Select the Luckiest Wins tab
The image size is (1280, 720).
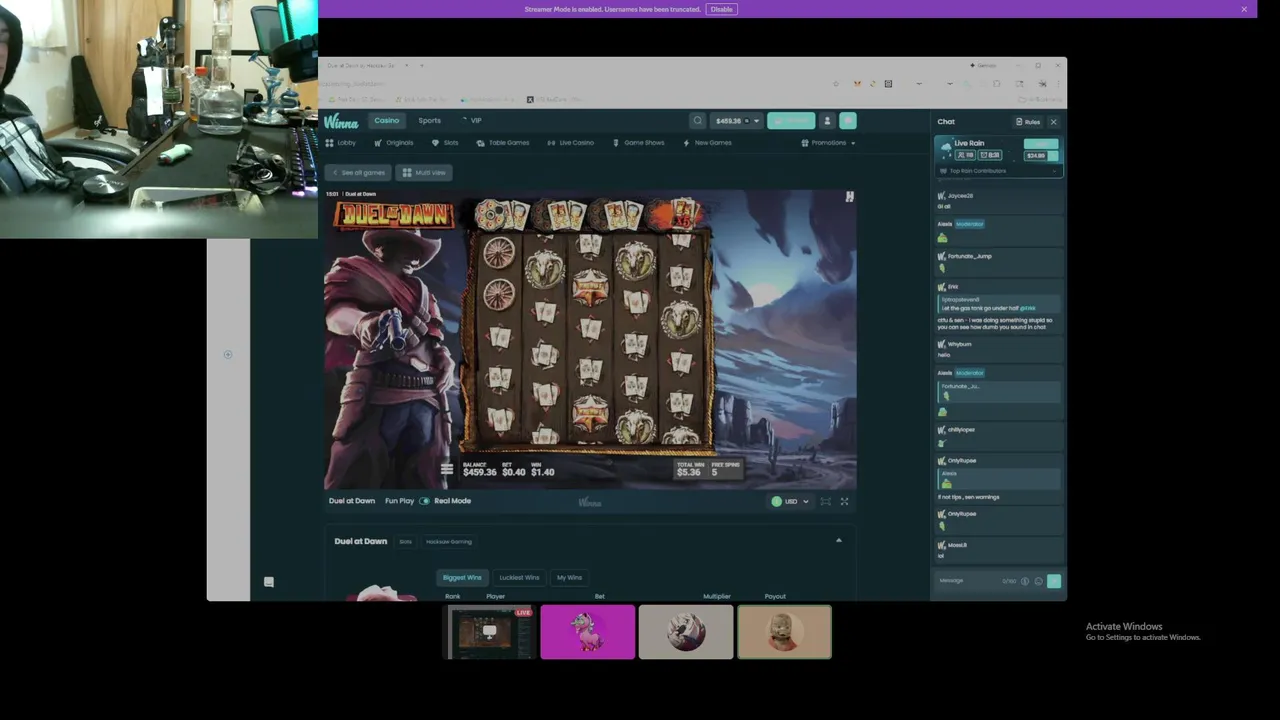[x=519, y=577]
